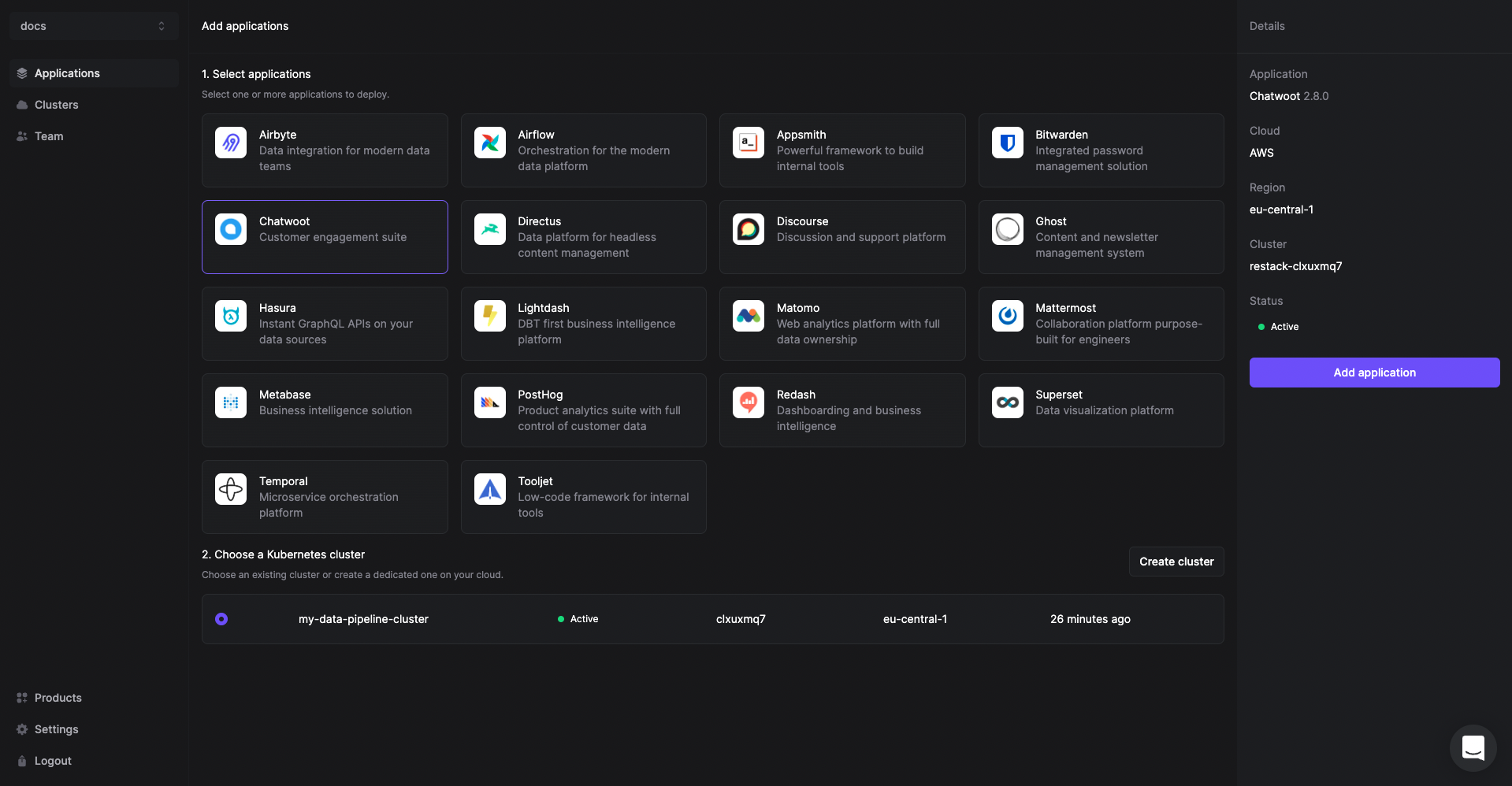Viewport: 1512px width, 786px height.
Task: Deselect the Chatwoot card title
Action: pos(284,221)
